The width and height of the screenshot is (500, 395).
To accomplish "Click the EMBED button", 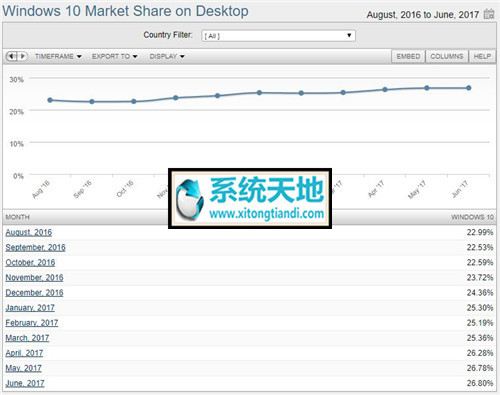I will (x=408, y=56).
